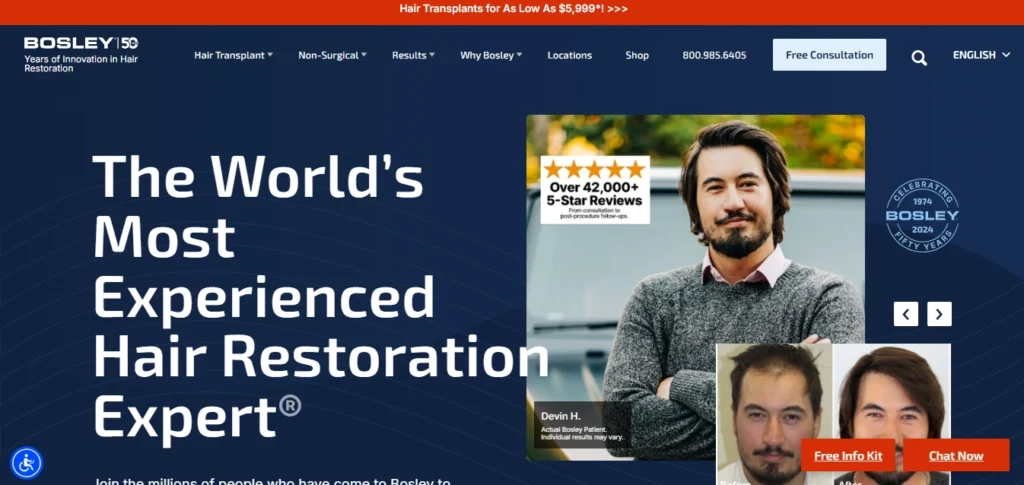The width and height of the screenshot is (1024, 485).
Task: Advance to next slide arrow
Action: click(939, 314)
